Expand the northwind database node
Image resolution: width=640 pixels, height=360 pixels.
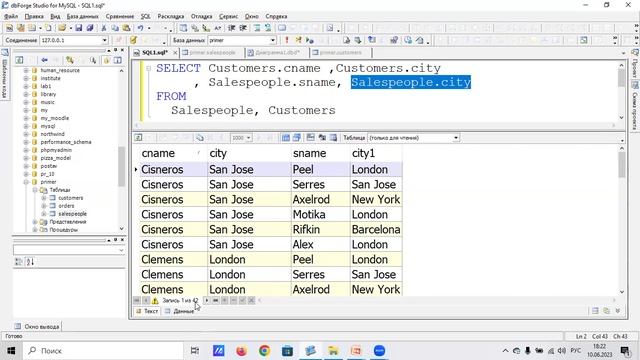coord(26,134)
